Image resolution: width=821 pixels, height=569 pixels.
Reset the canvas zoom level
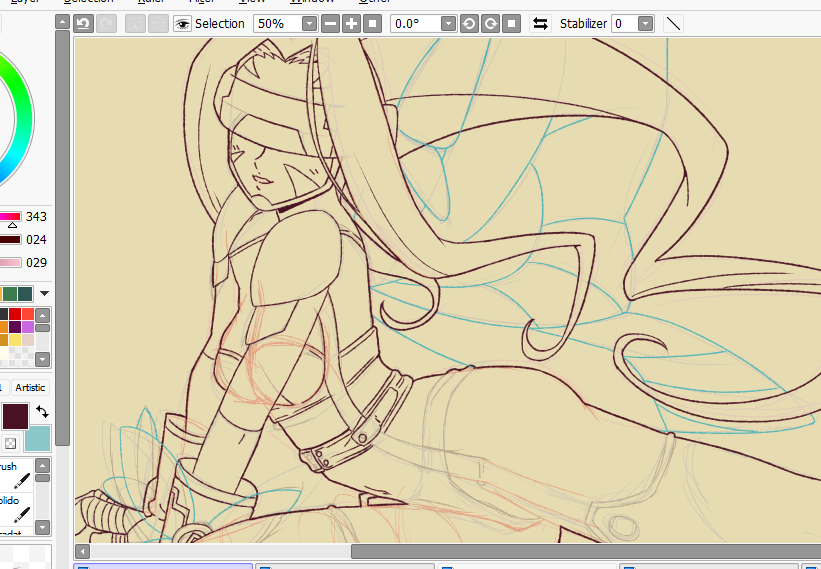372,23
